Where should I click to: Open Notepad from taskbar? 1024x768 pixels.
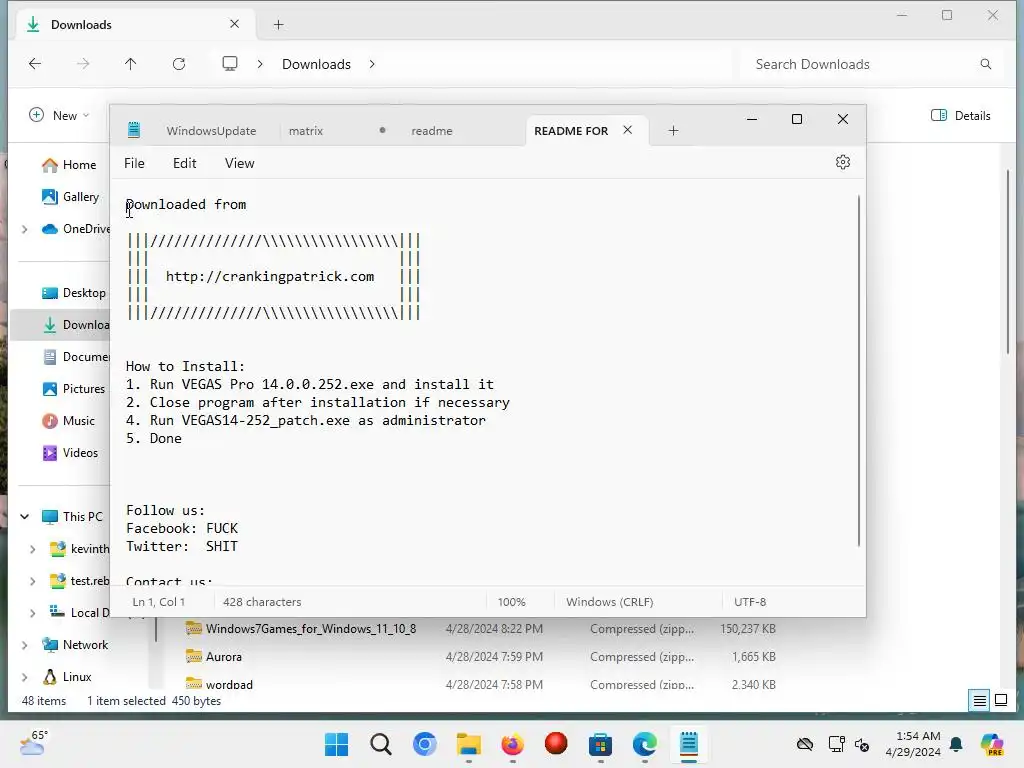coord(688,744)
